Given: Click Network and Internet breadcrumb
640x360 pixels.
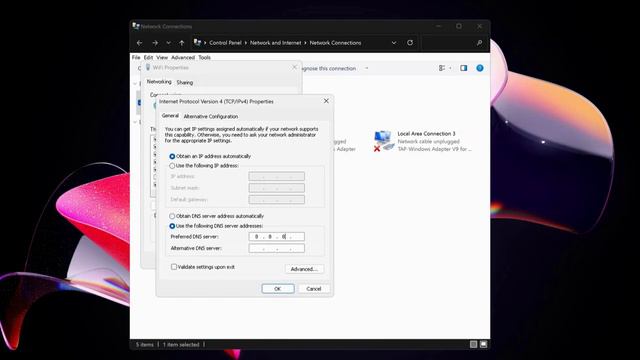Looking at the screenshot, I should tap(276, 43).
